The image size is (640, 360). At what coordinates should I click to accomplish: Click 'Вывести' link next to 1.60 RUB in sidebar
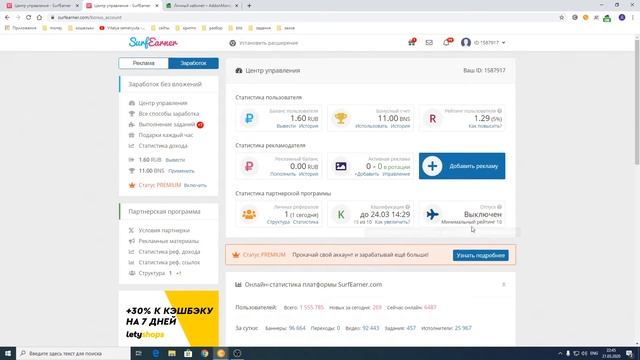pyautogui.click(x=175, y=160)
